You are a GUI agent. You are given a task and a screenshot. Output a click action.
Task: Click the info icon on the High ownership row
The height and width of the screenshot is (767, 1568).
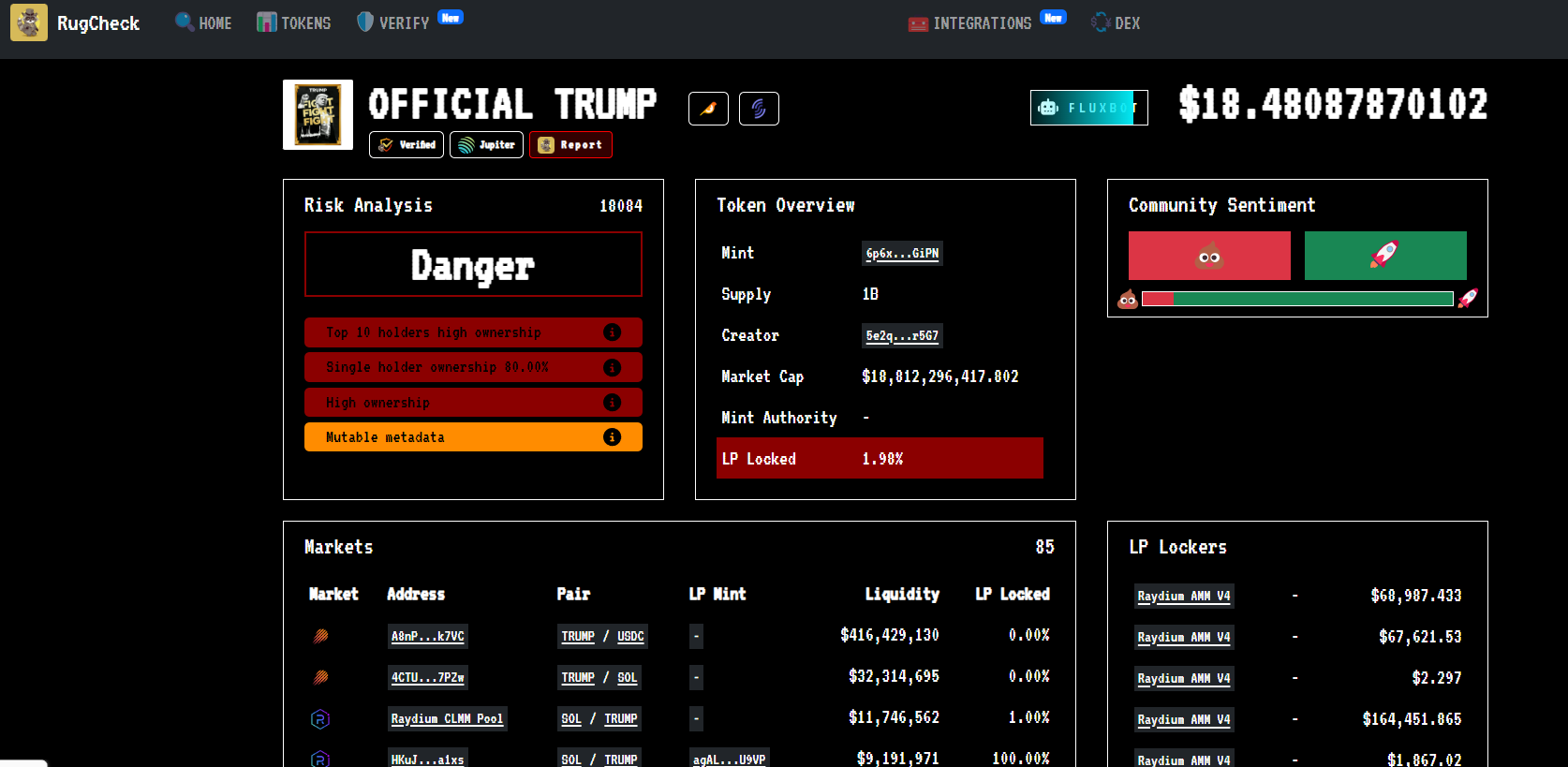pyautogui.click(x=612, y=403)
